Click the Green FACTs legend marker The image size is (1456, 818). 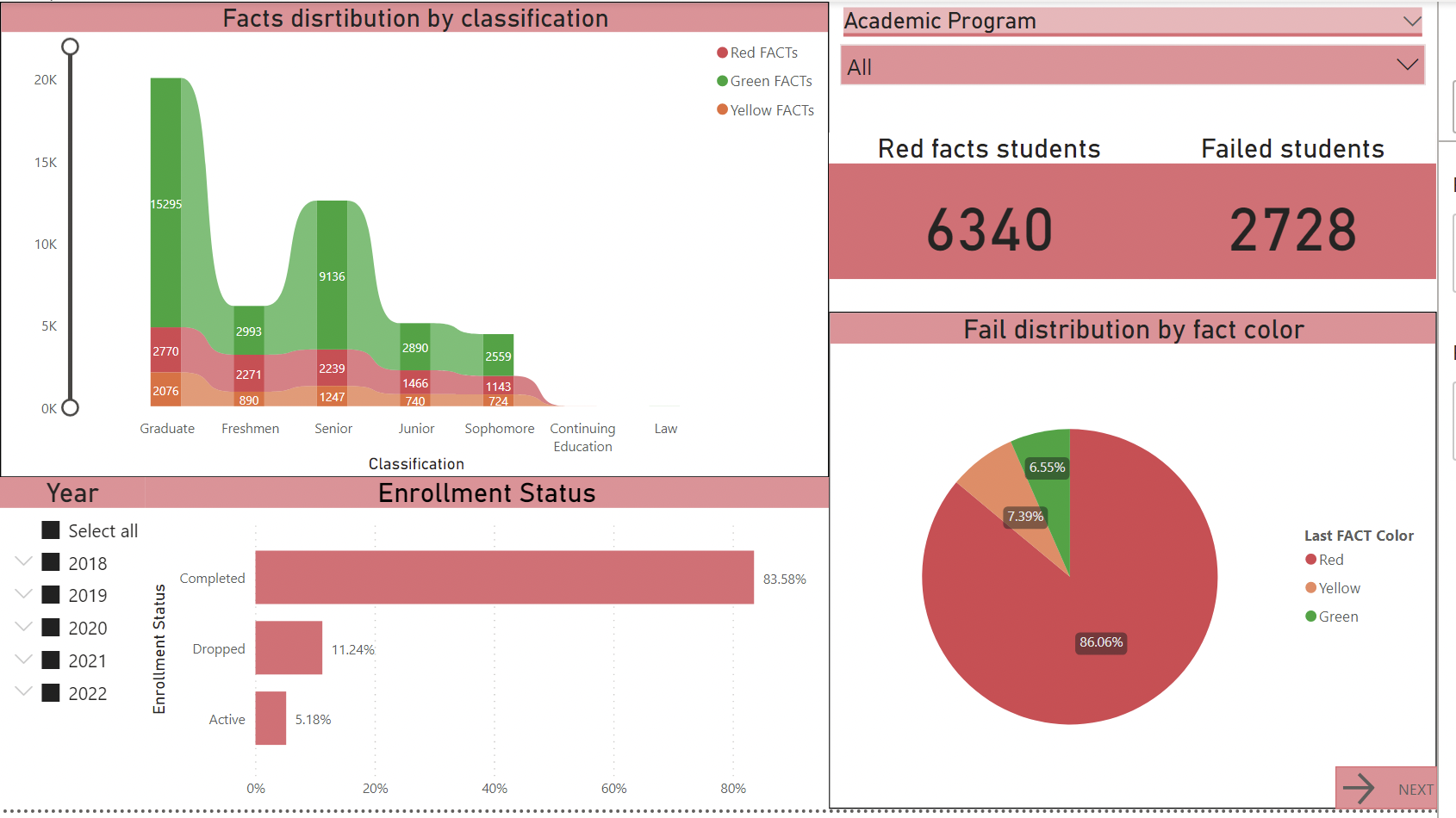point(720,81)
